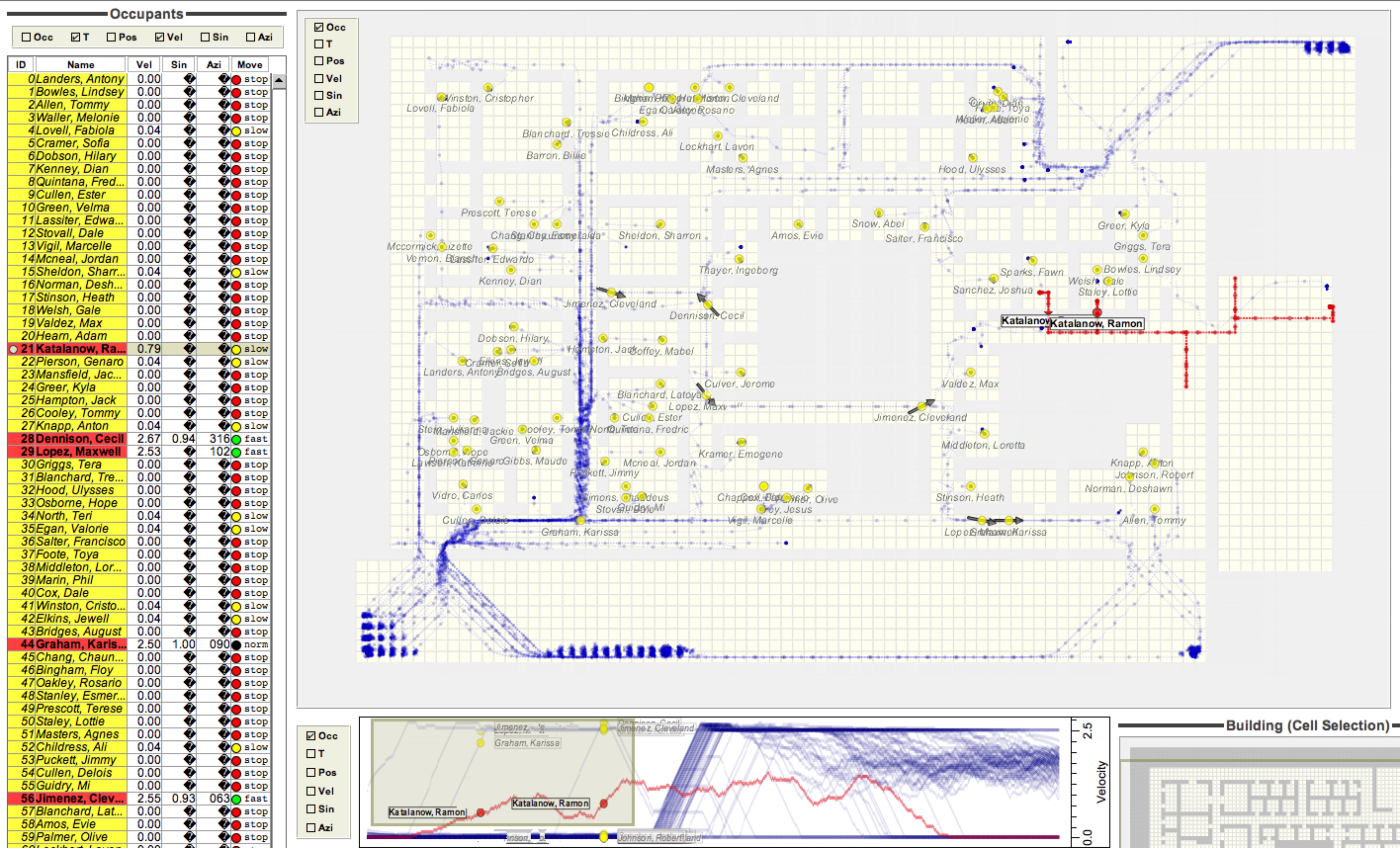Viewport: 1400px width, 848px height.
Task: Sort table by Vel column header
Action: [144, 64]
